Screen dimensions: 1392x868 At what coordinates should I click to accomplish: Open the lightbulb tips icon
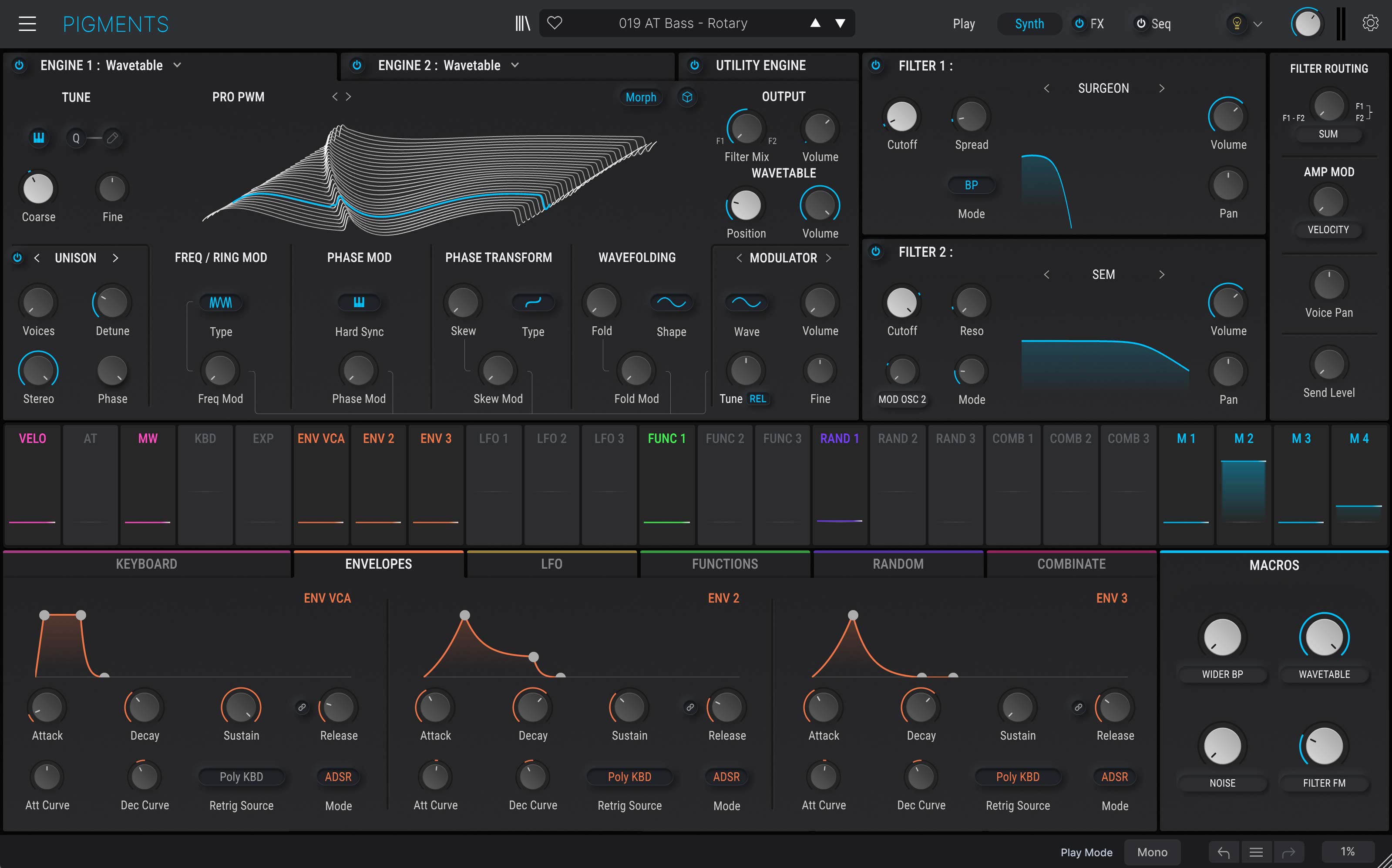coord(1237,23)
